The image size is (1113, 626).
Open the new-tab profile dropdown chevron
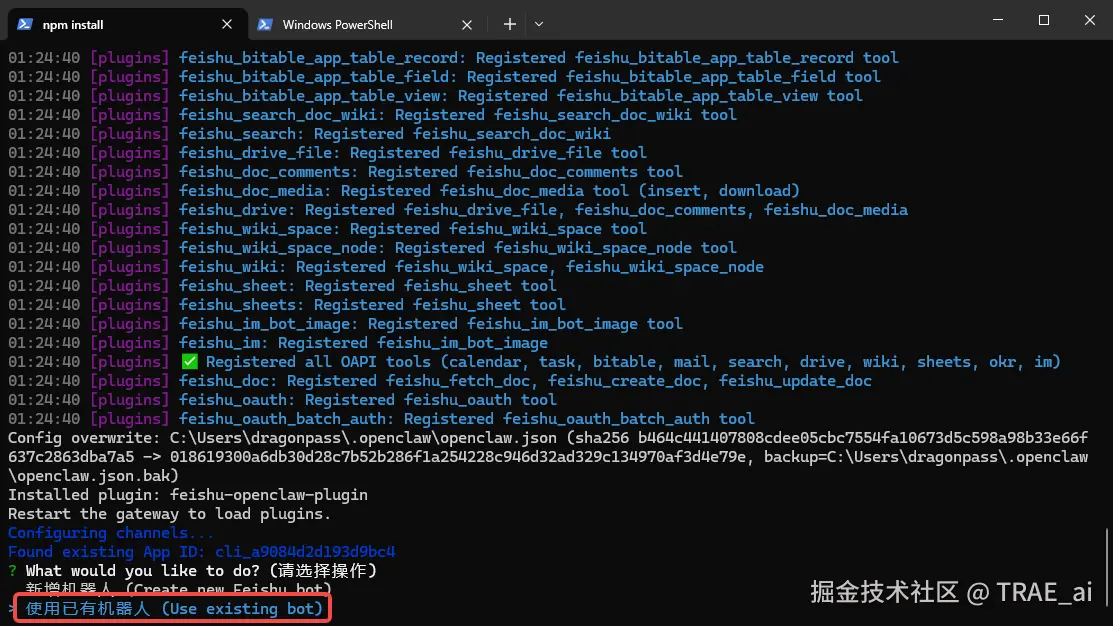539,24
